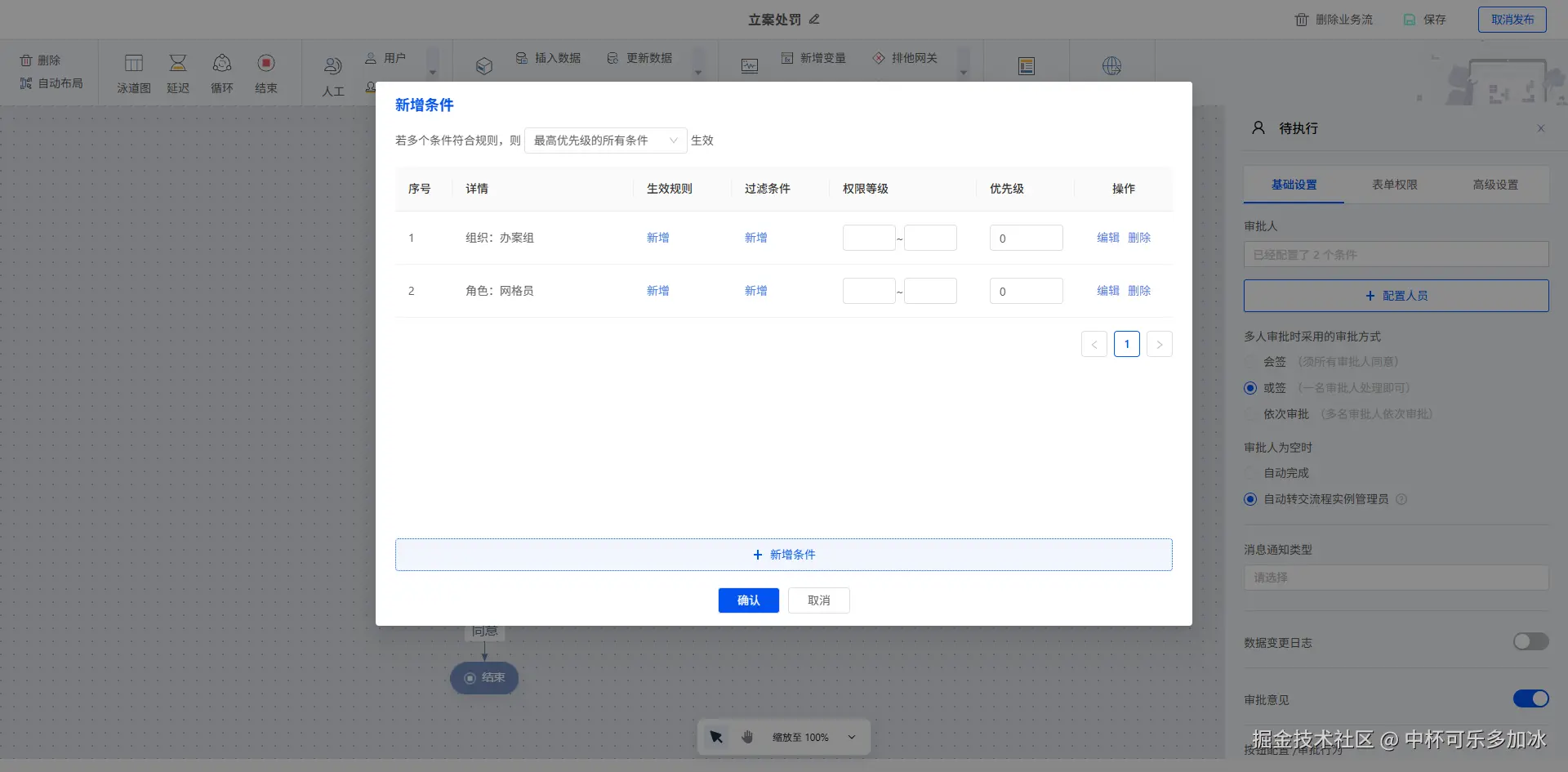Switch to the 基础设置 tab

click(1294, 185)
